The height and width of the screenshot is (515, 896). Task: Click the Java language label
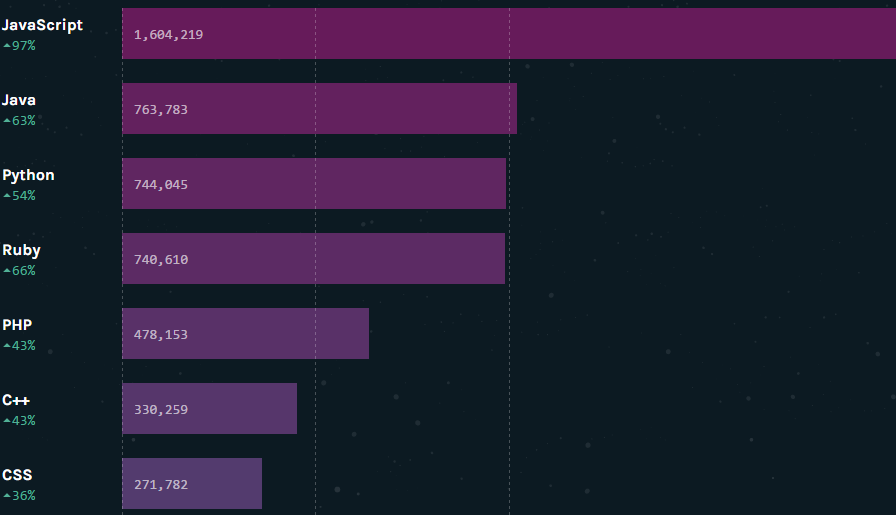19,100
